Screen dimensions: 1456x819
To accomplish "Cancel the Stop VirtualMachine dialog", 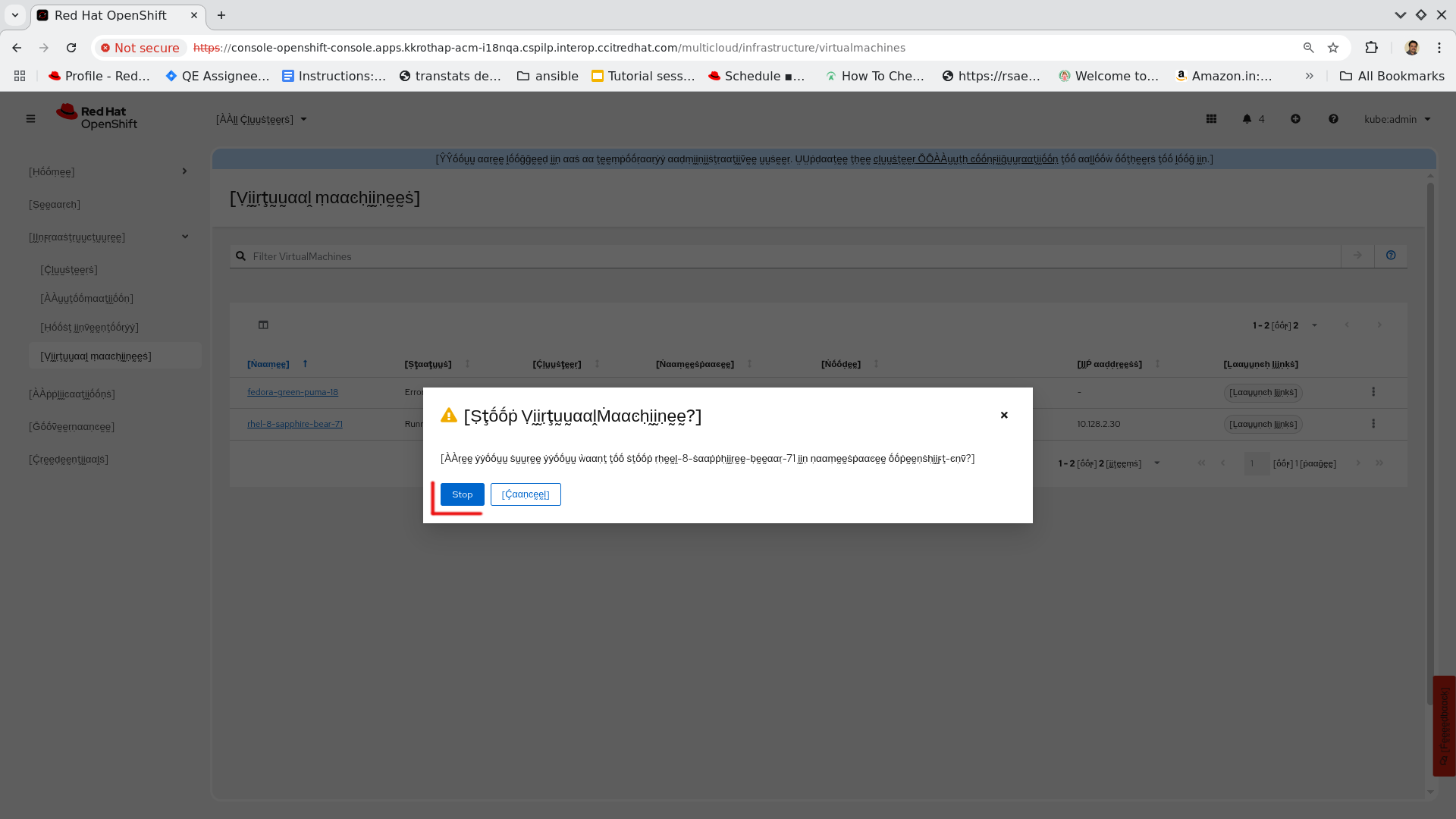I will [x=525, y=494].
